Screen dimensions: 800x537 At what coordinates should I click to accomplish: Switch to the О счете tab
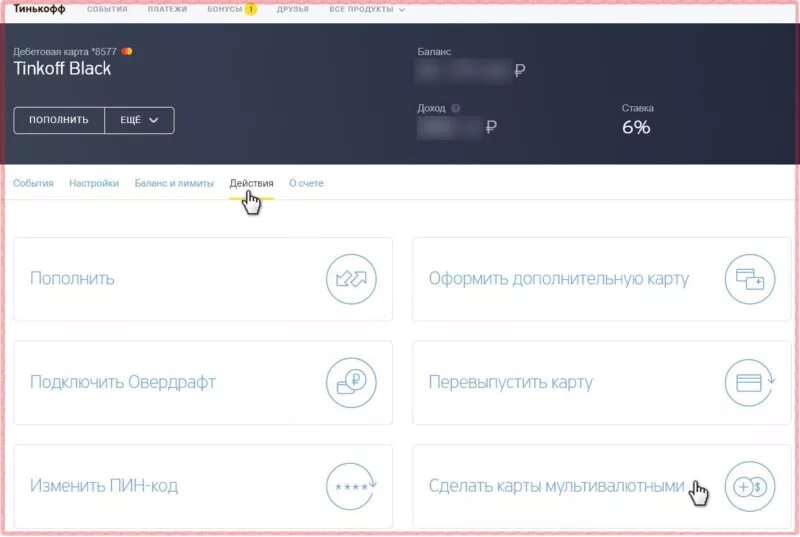(306, 183)
